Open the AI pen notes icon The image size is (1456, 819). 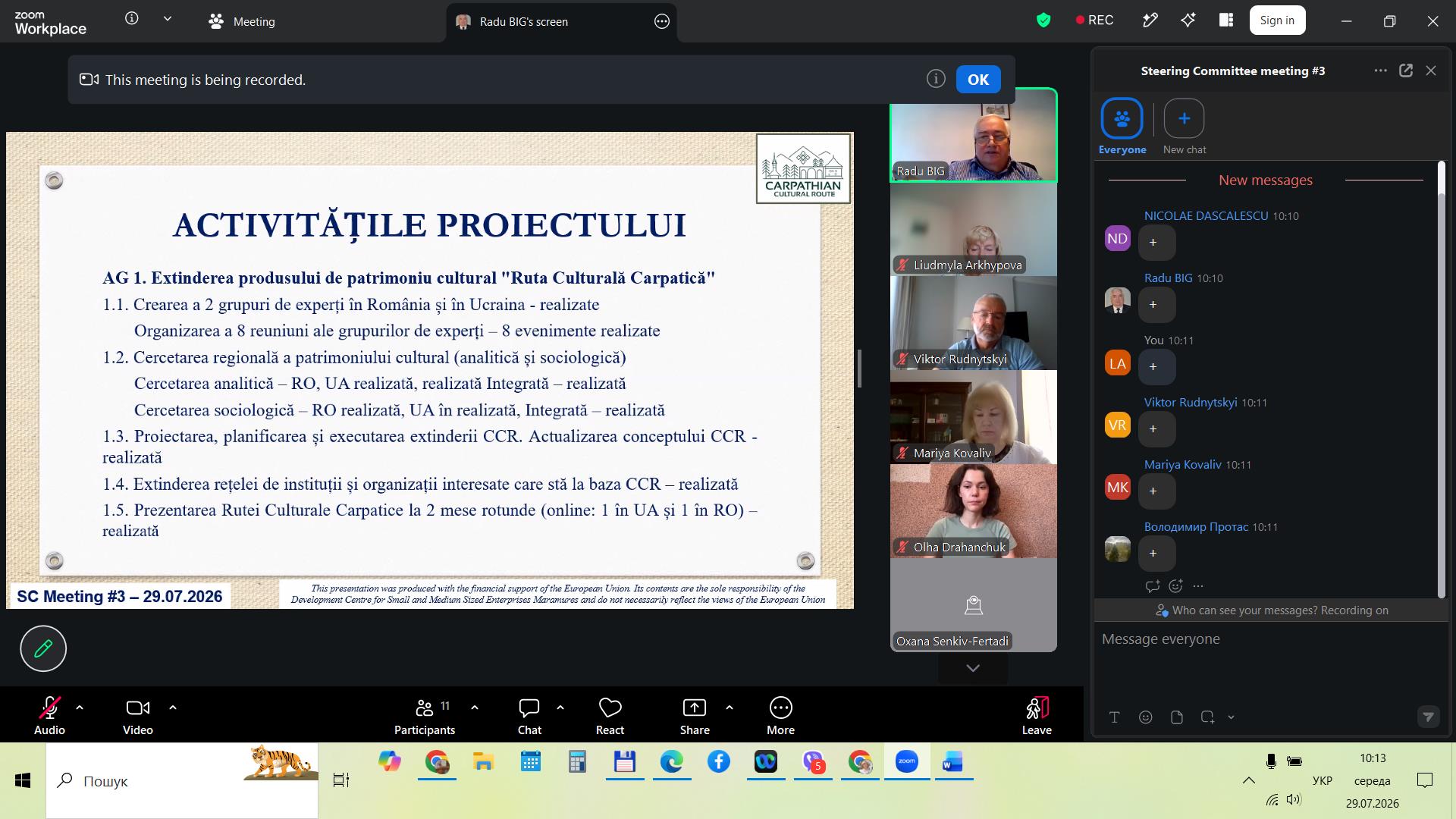pyautogui.click(x=1150, y=20)
